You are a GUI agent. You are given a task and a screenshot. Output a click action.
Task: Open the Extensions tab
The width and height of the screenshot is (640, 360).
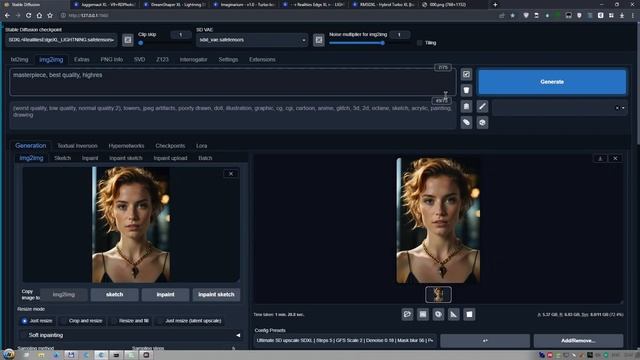(x=262, y=60)
